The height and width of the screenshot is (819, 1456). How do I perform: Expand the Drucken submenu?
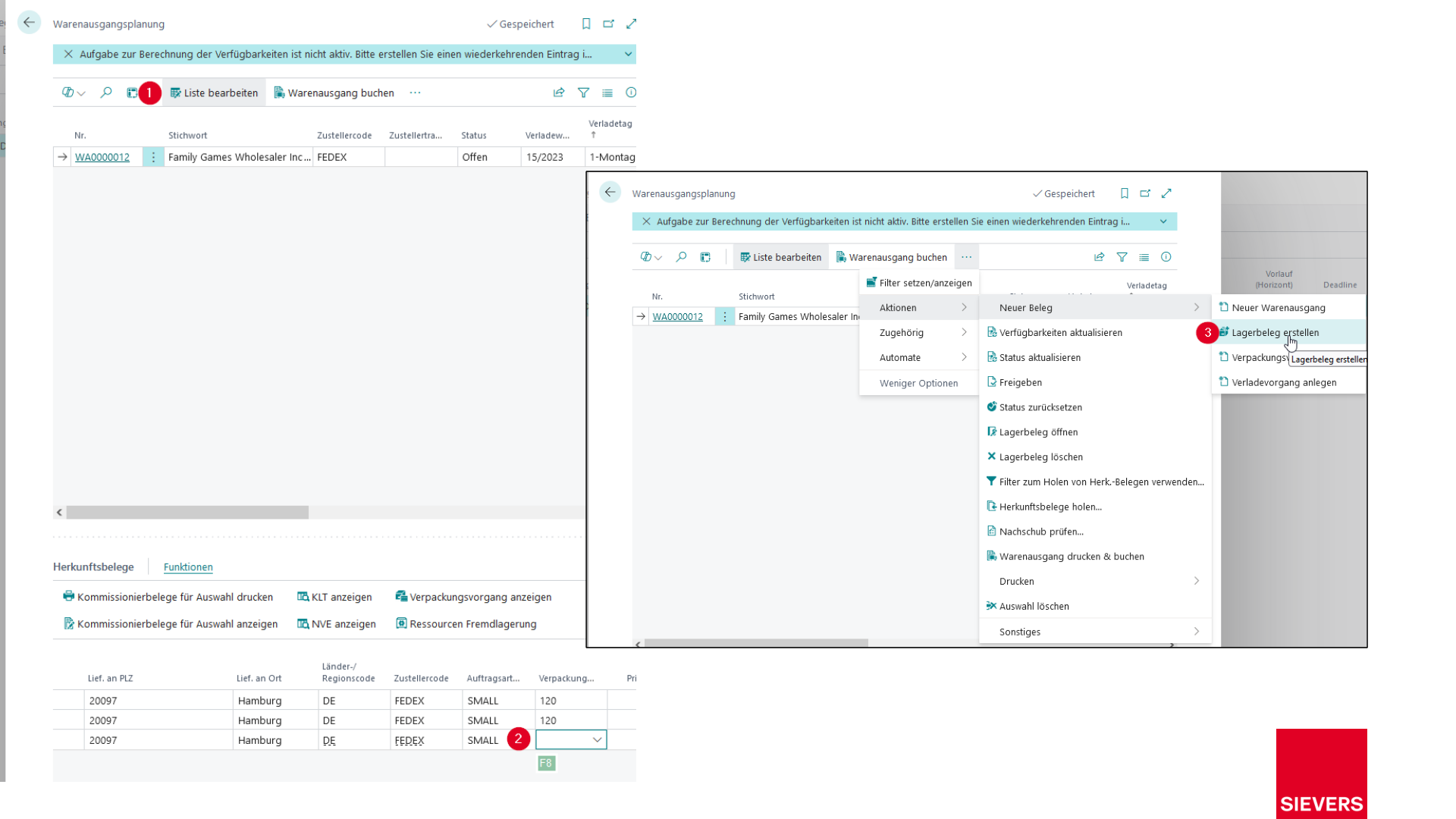click(1095, 582)
